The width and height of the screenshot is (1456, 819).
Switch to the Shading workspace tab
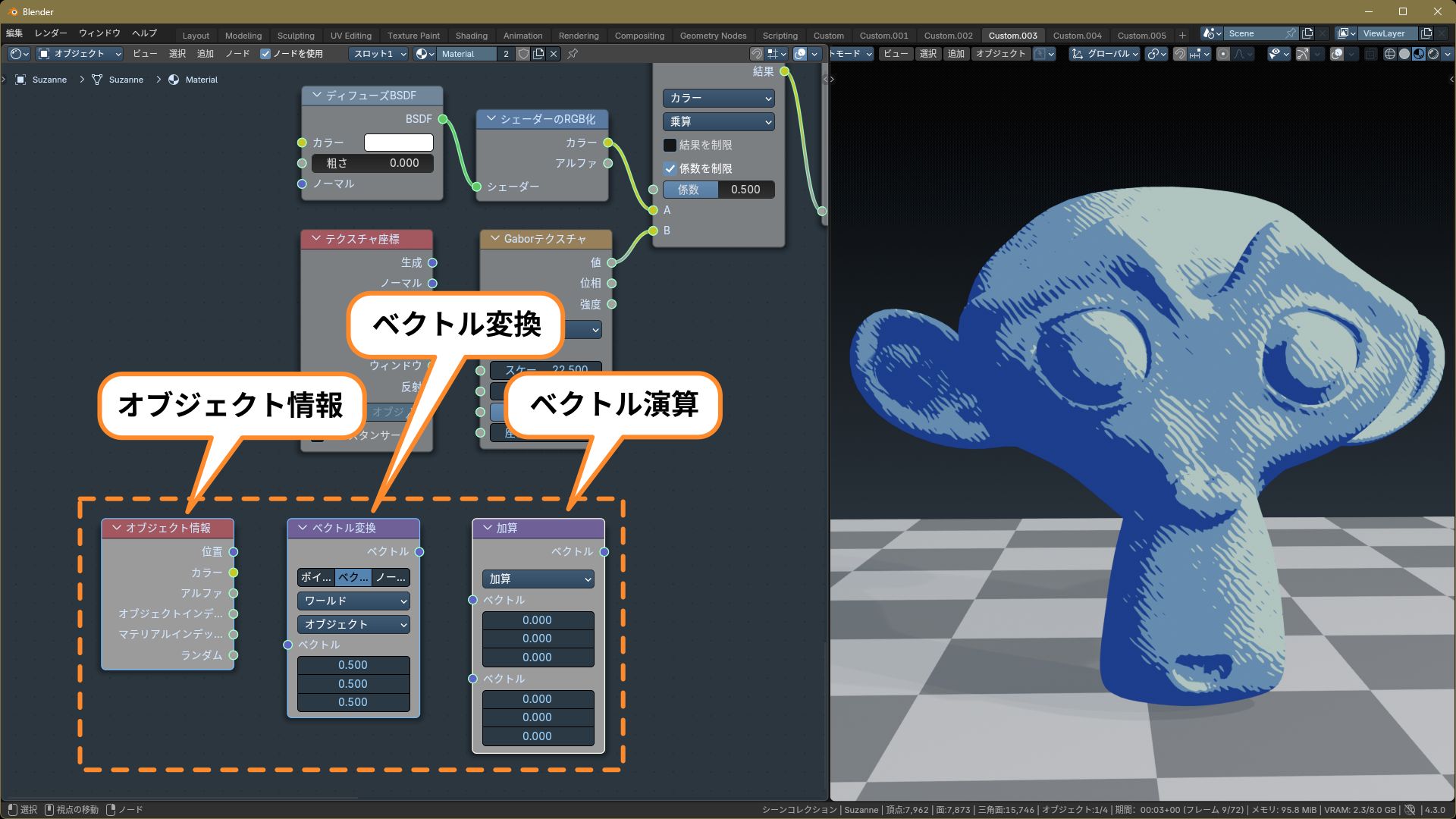pyautogui.click(x=471, y=36)
